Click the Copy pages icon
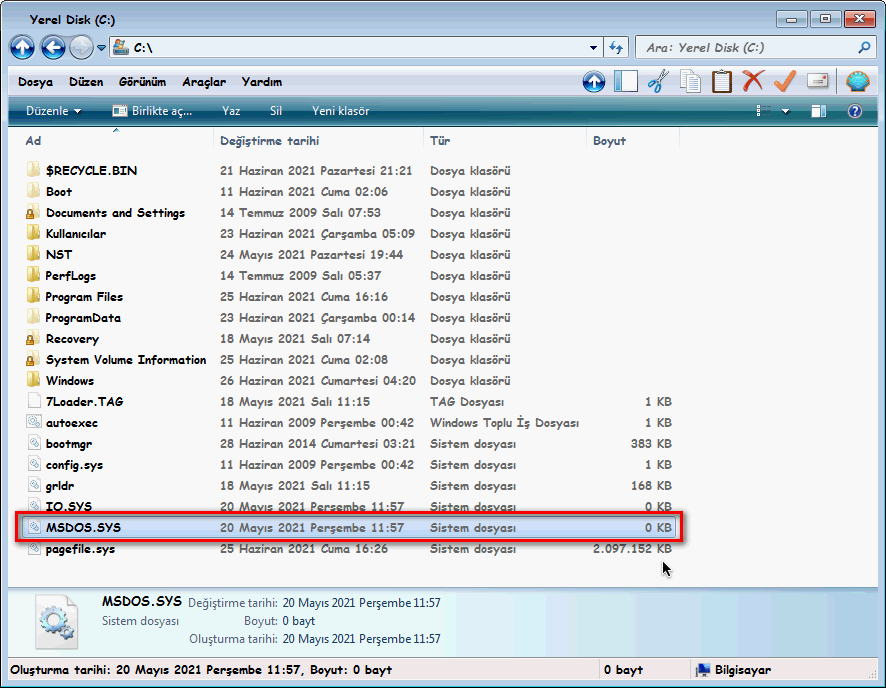Viewport: 886px width, 688px height. tap(690, 81)
